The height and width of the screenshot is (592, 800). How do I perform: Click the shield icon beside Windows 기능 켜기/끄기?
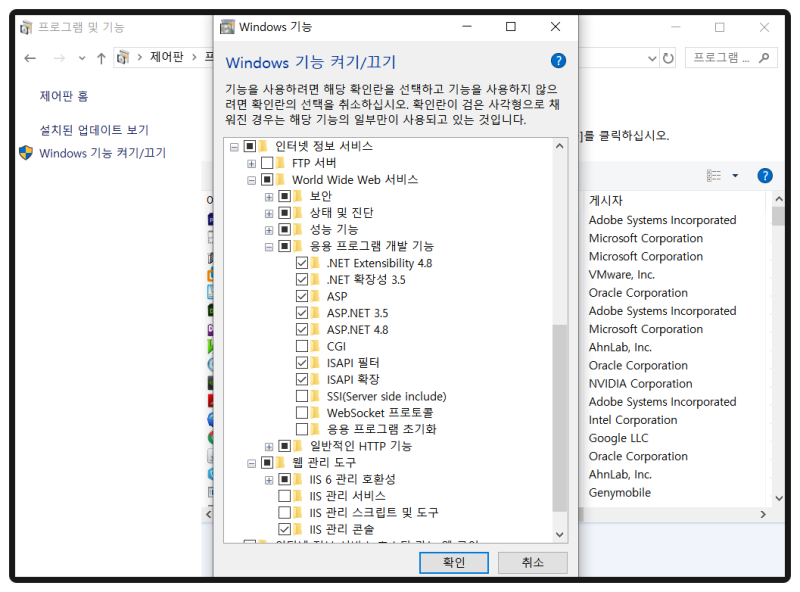click(x=26, y=153)
